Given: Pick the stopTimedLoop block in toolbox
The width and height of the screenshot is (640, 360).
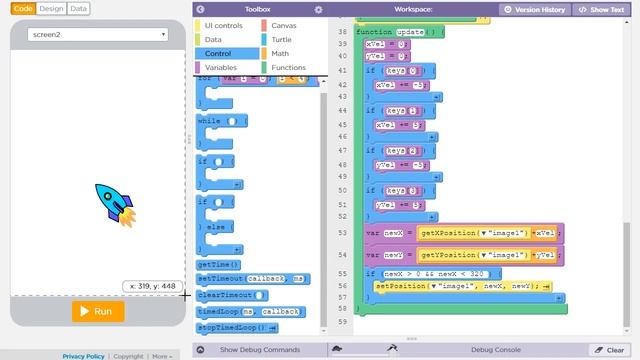Looking at the screenshot, I should [x=237, y=328].
